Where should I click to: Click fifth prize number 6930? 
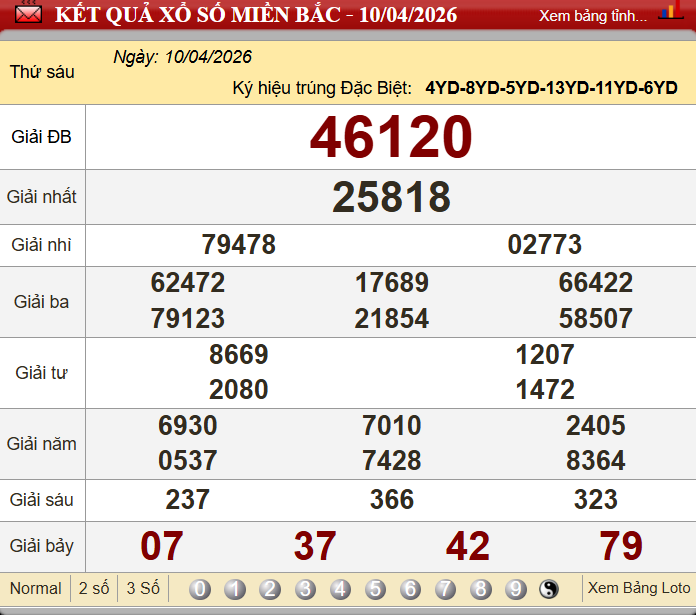[188, 426]
